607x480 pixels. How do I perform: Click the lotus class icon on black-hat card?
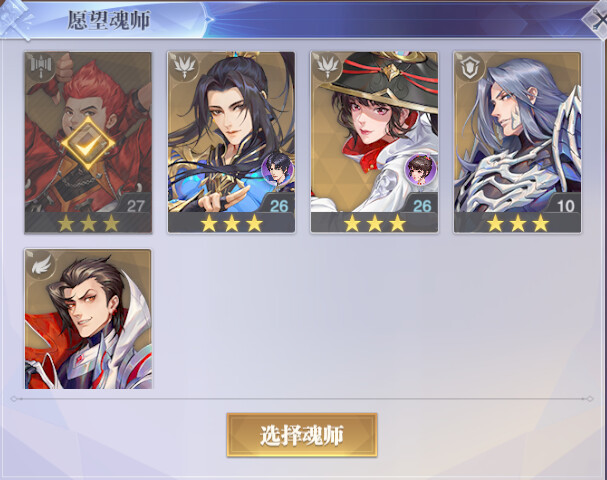(327, 67)
